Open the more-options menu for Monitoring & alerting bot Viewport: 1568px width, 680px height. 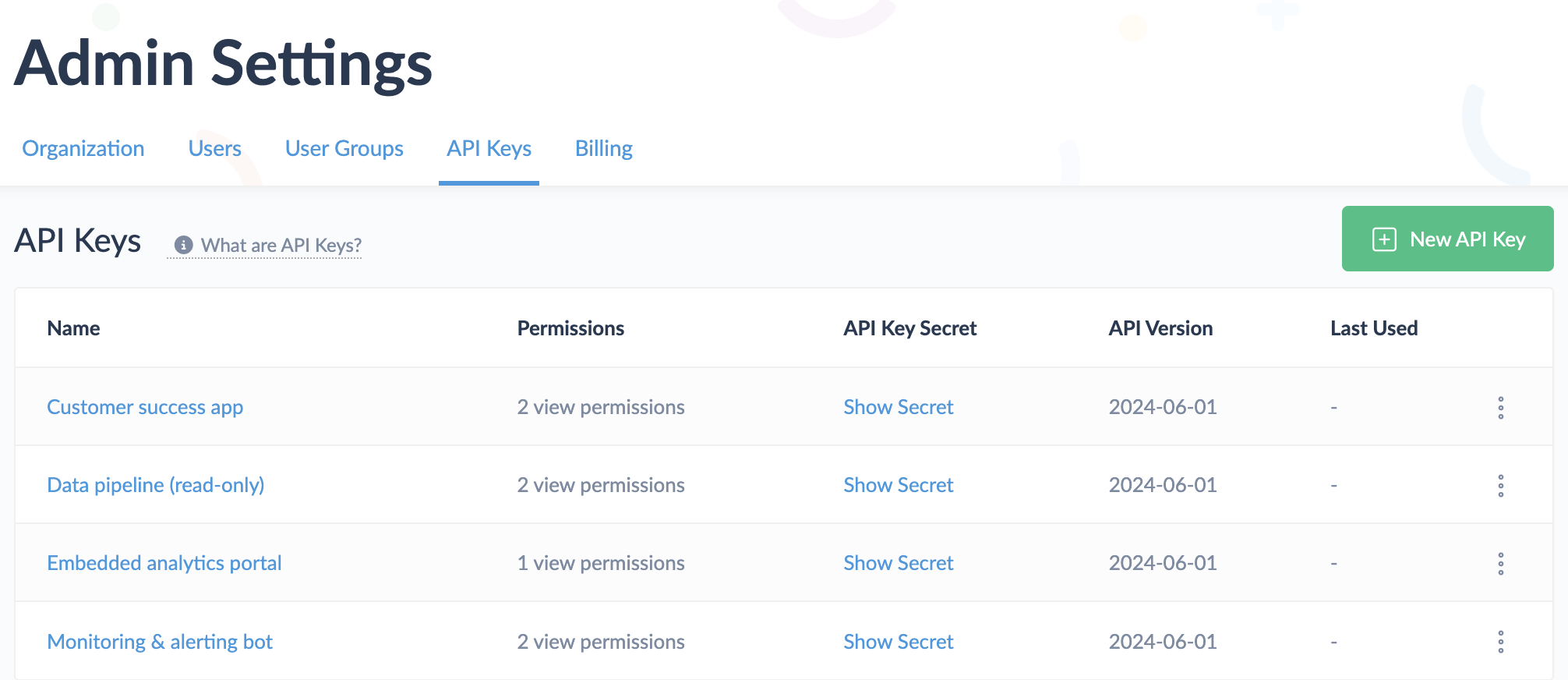pyautogui.click(x=1500, y=642)
